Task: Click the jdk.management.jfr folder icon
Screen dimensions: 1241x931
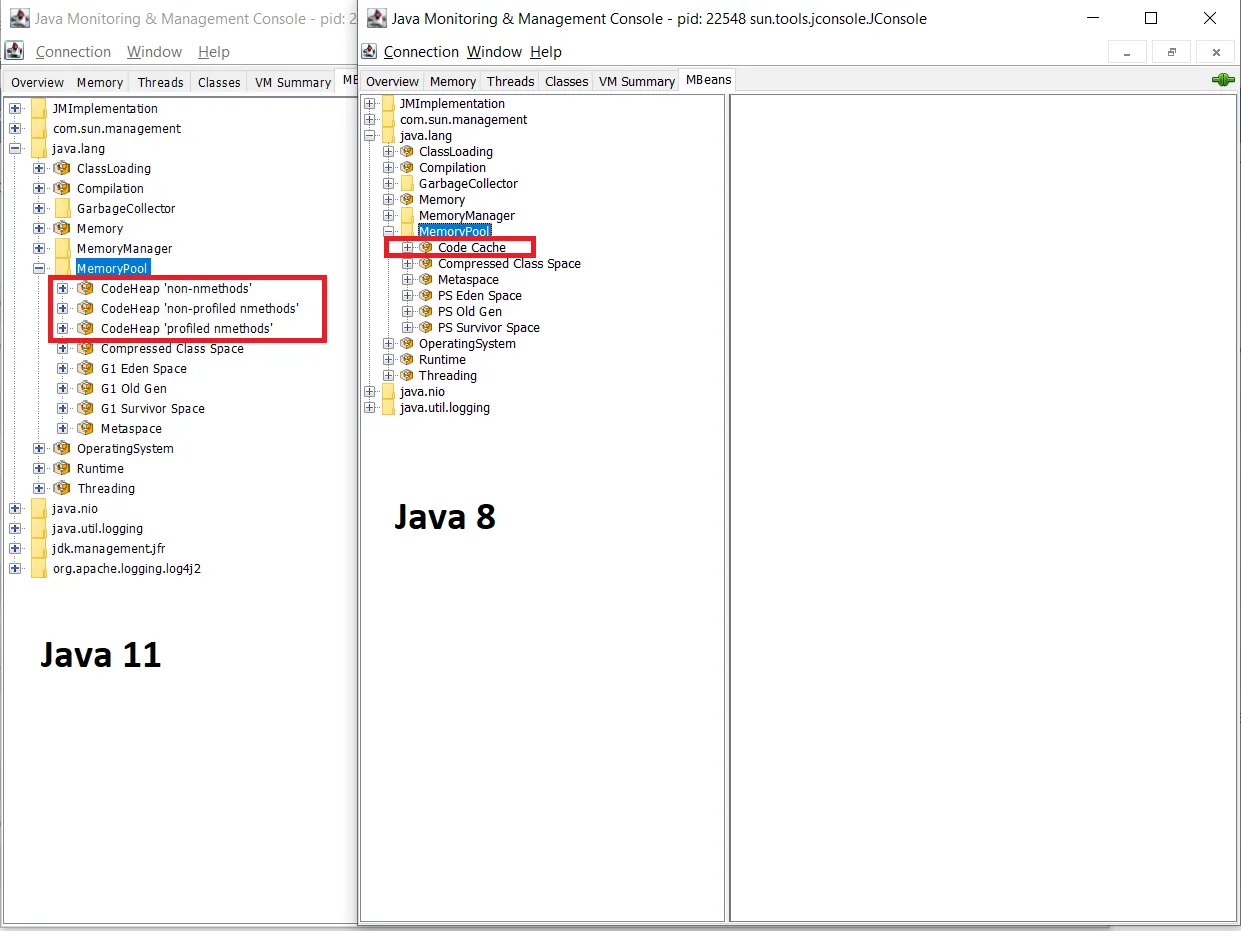Action: [x=38, y=548]
